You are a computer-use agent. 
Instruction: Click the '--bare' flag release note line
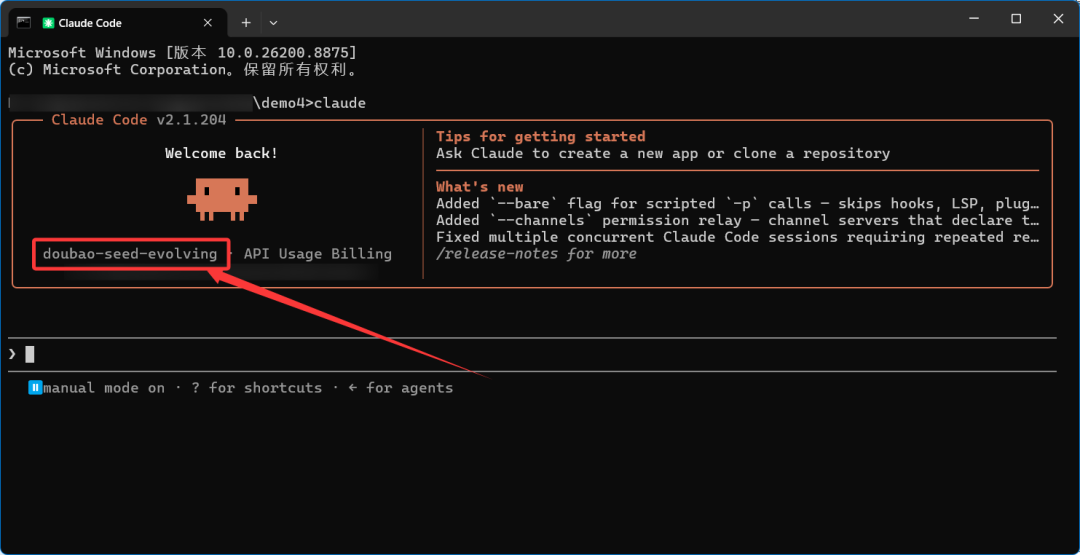pos(737,204)
